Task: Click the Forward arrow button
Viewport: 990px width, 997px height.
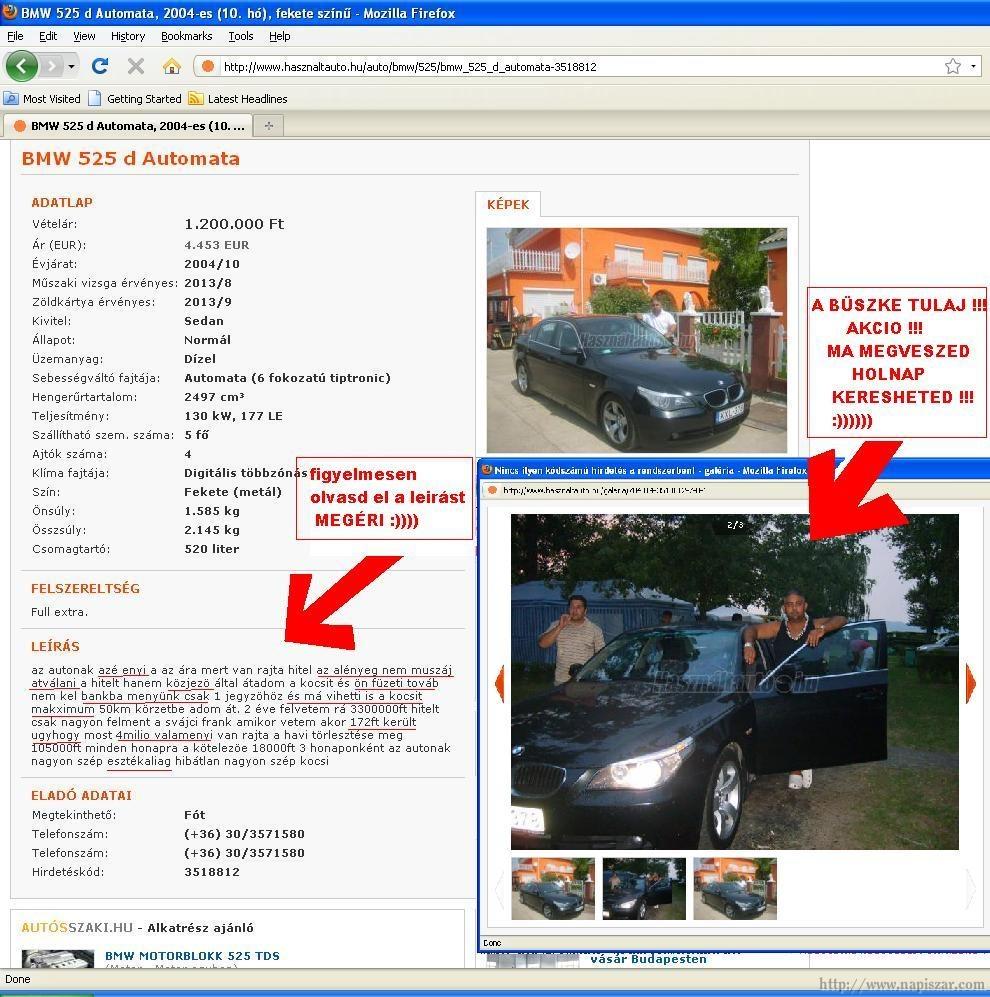Action: coord(51,65)
